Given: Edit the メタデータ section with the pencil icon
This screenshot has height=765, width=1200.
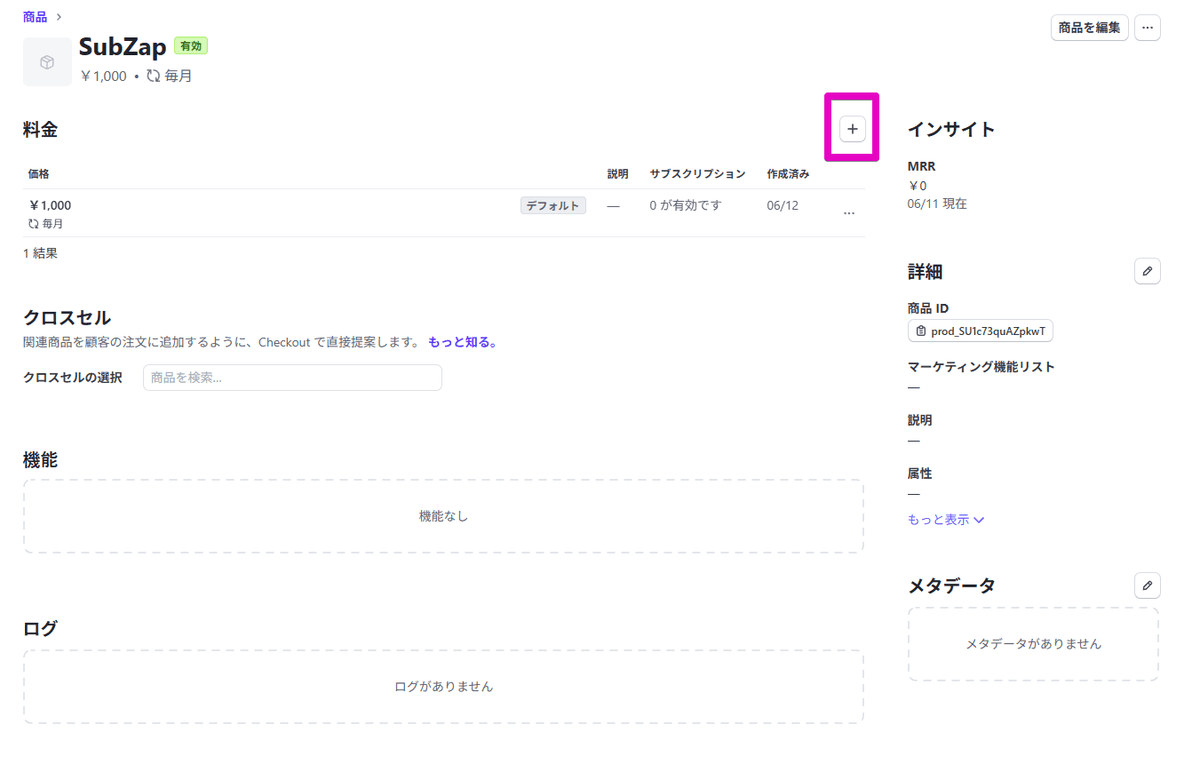Looking at the screenshot, I should tap(1147, 585).
